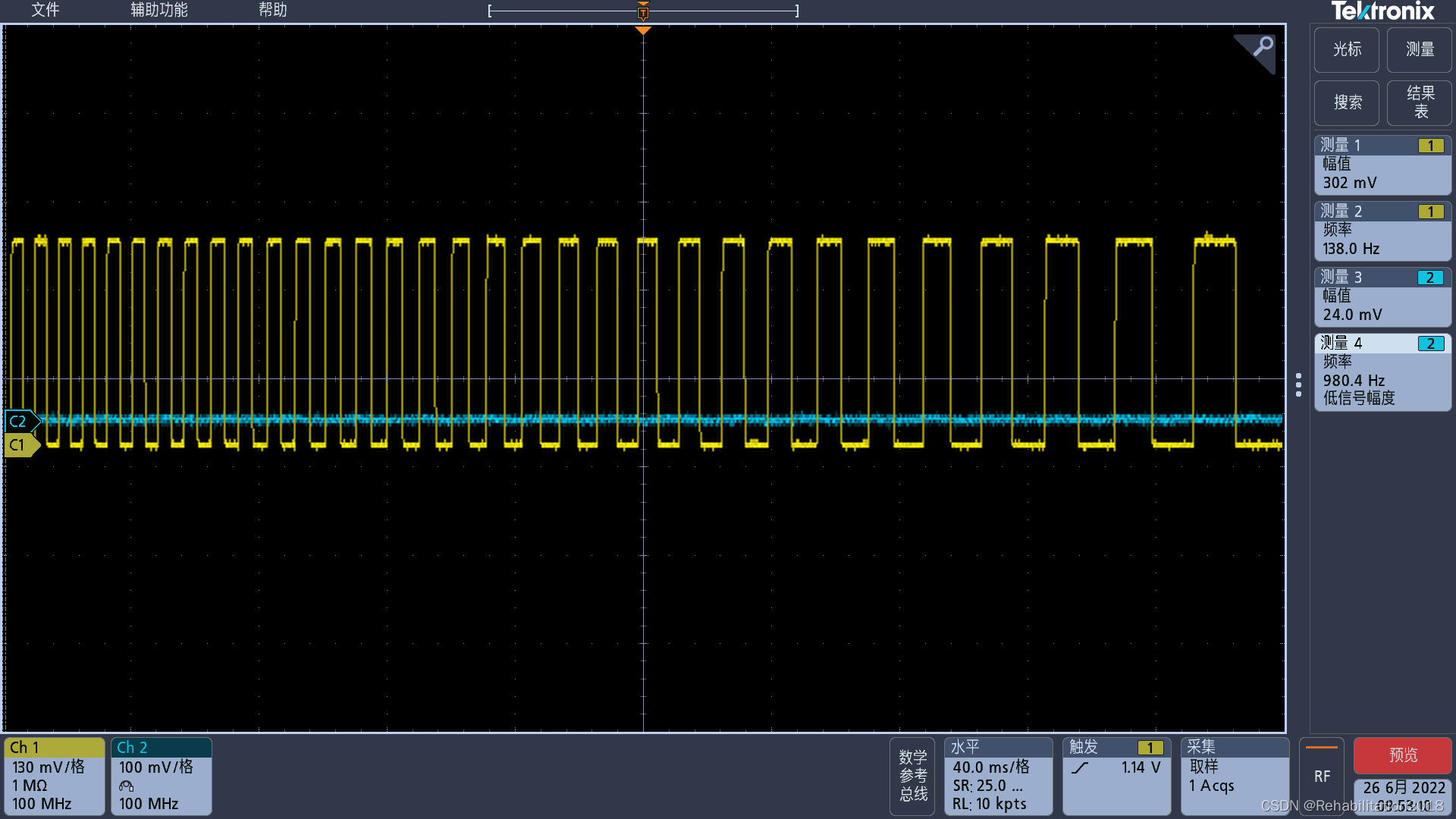Select the 测量 3 幅值 badge
Viewport: 1456px width, 819px height.
pos(1382,297)
